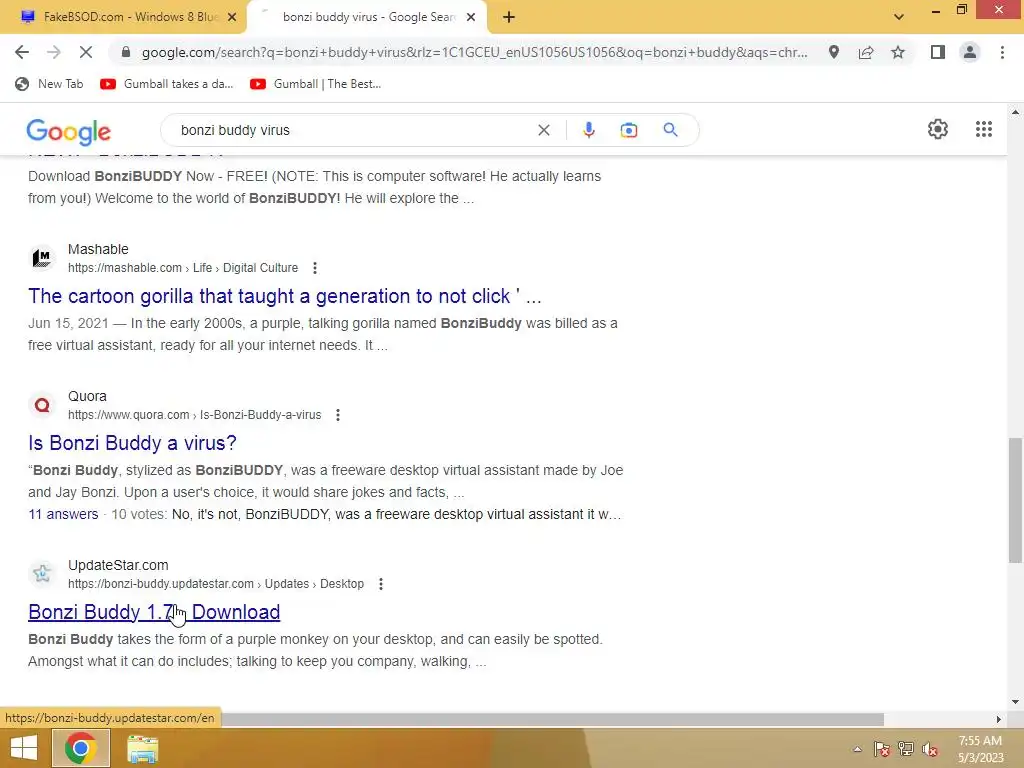Open 'Gumball takes a da...' bookmark
This screenshot has width=1024, height=768.
pos(167,84)
